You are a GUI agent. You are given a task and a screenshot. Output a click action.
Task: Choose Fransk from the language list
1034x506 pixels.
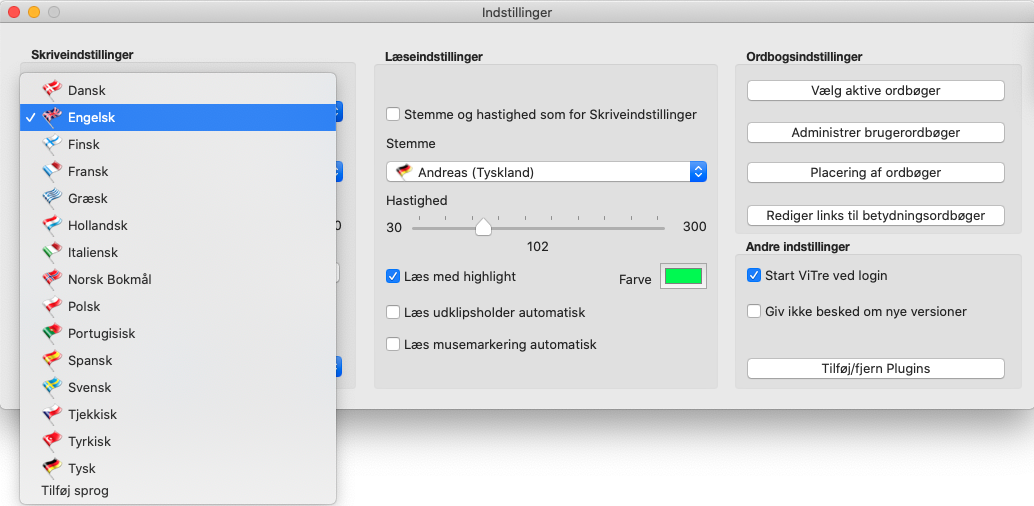click(x=88, y=171)
